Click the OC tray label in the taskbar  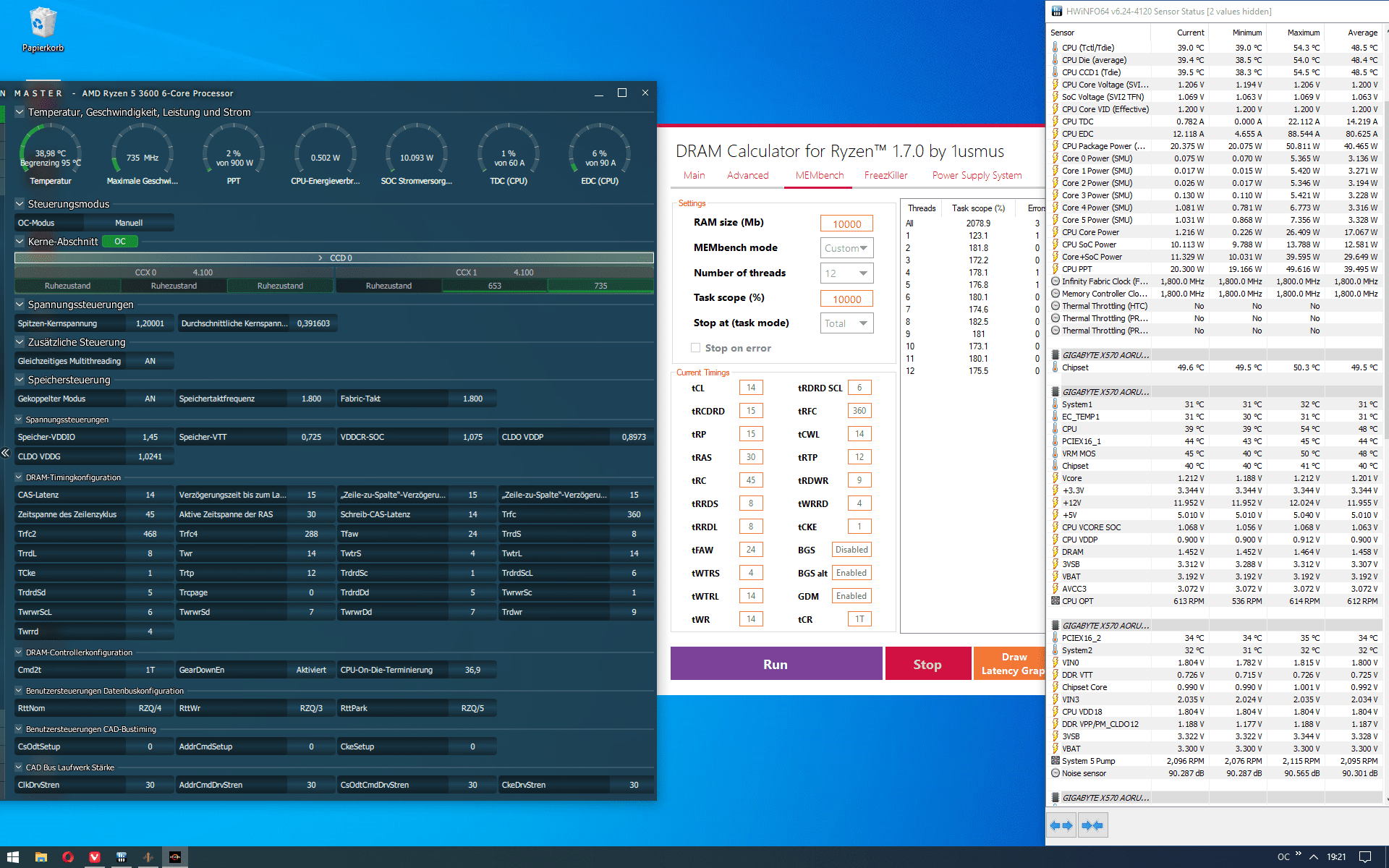pyautogui.click(x=1283, y=857)
